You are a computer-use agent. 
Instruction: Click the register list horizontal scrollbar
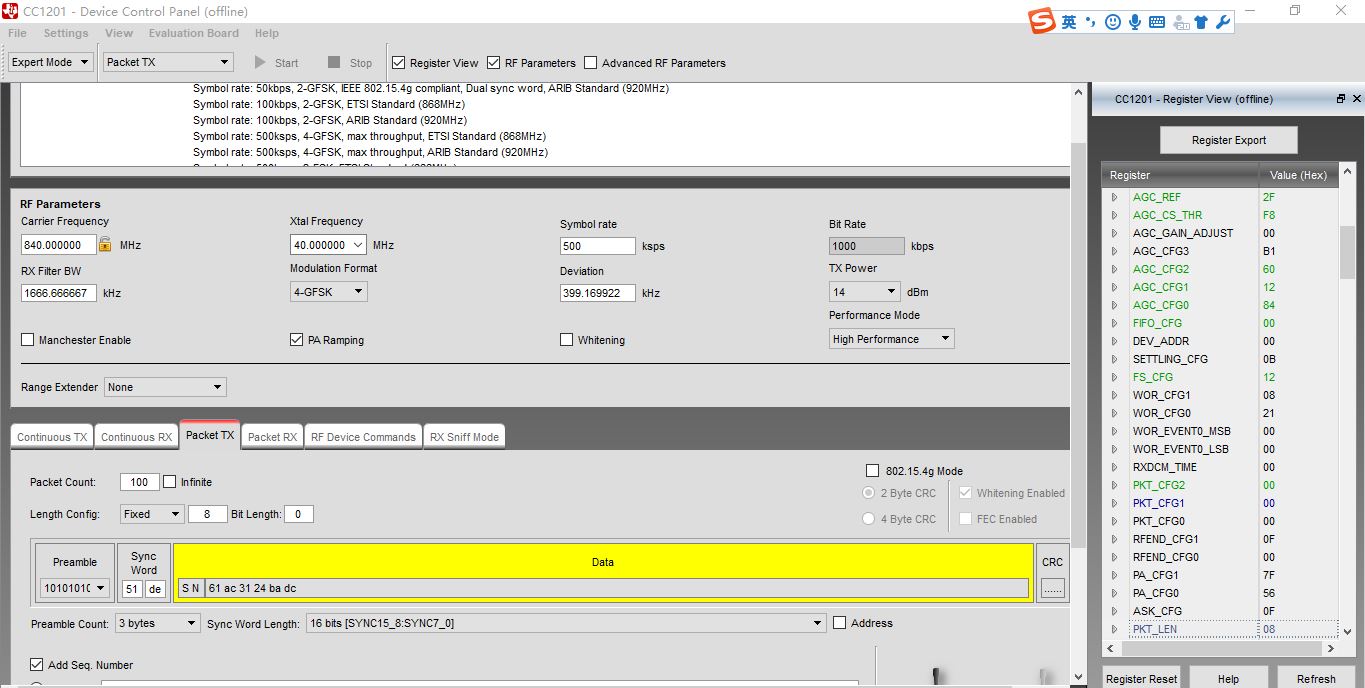pyautogui.click(x=1220, y=648)
